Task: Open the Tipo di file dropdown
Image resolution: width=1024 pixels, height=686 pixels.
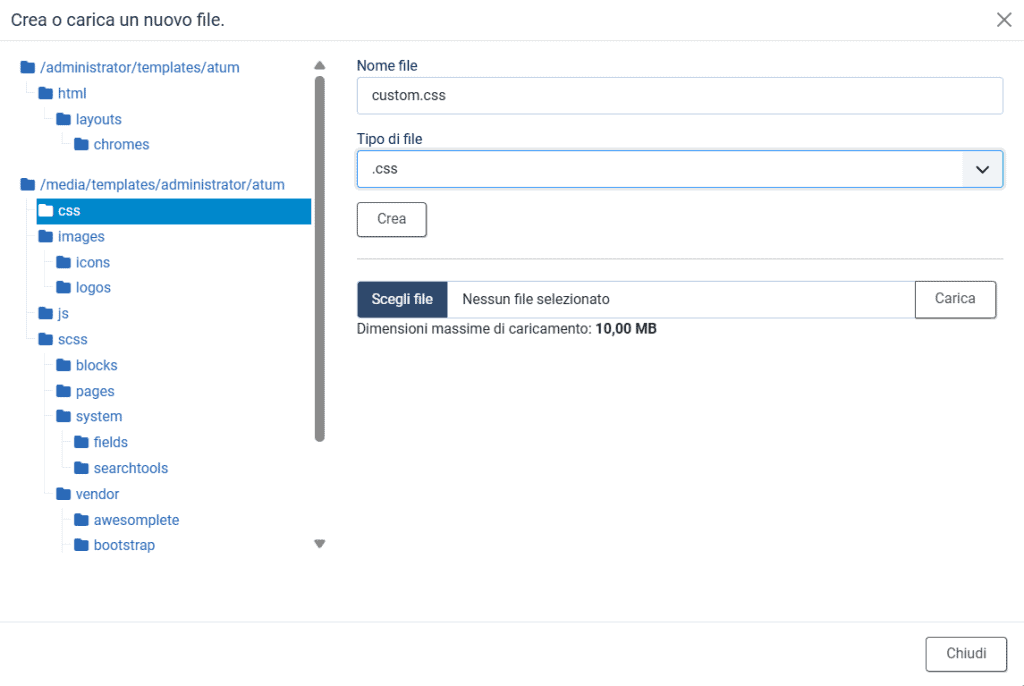Action: coord(679,170)
